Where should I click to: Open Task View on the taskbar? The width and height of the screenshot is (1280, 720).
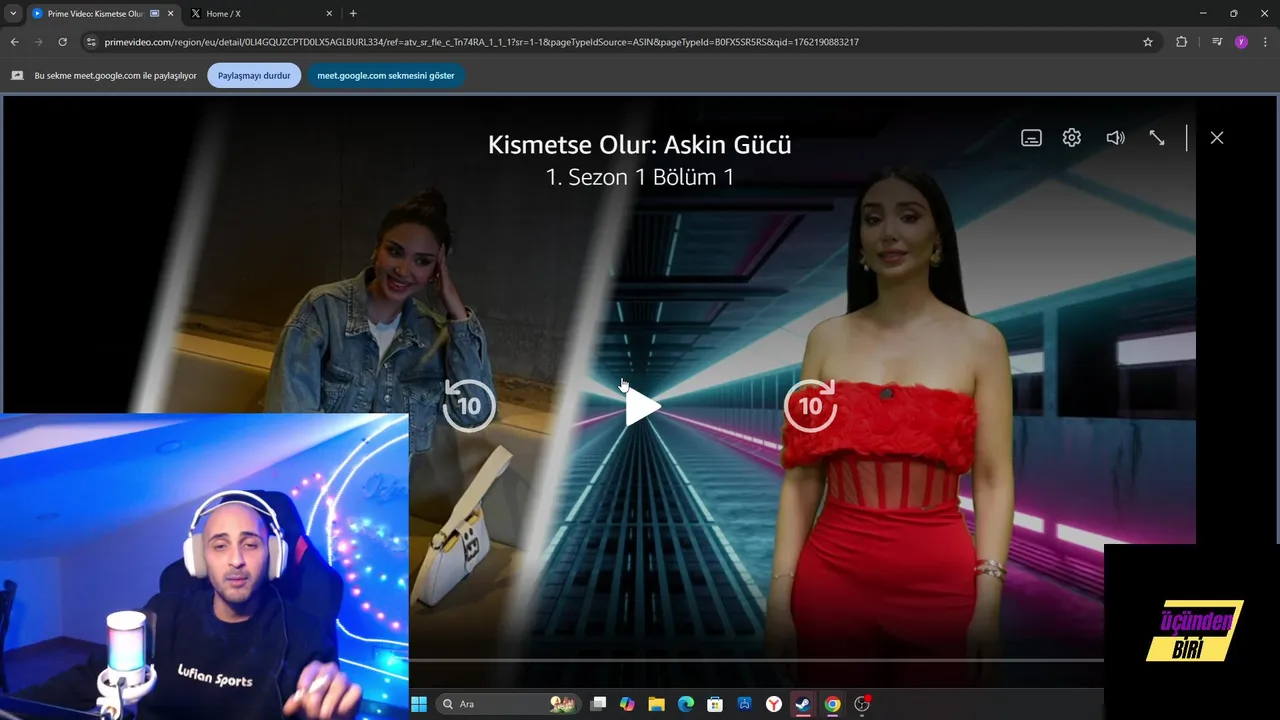(598, 704)
